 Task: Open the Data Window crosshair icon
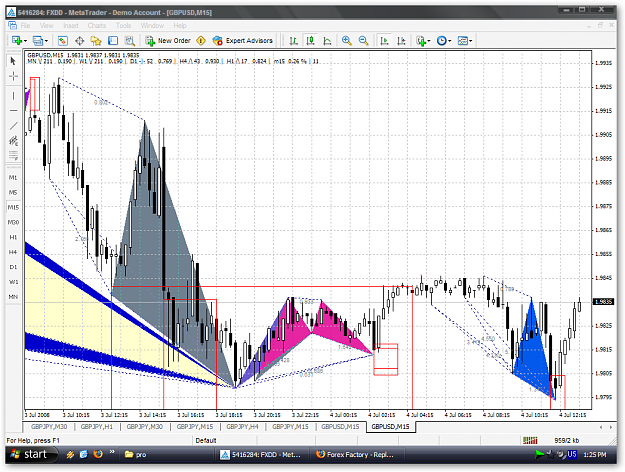(79, 41)
